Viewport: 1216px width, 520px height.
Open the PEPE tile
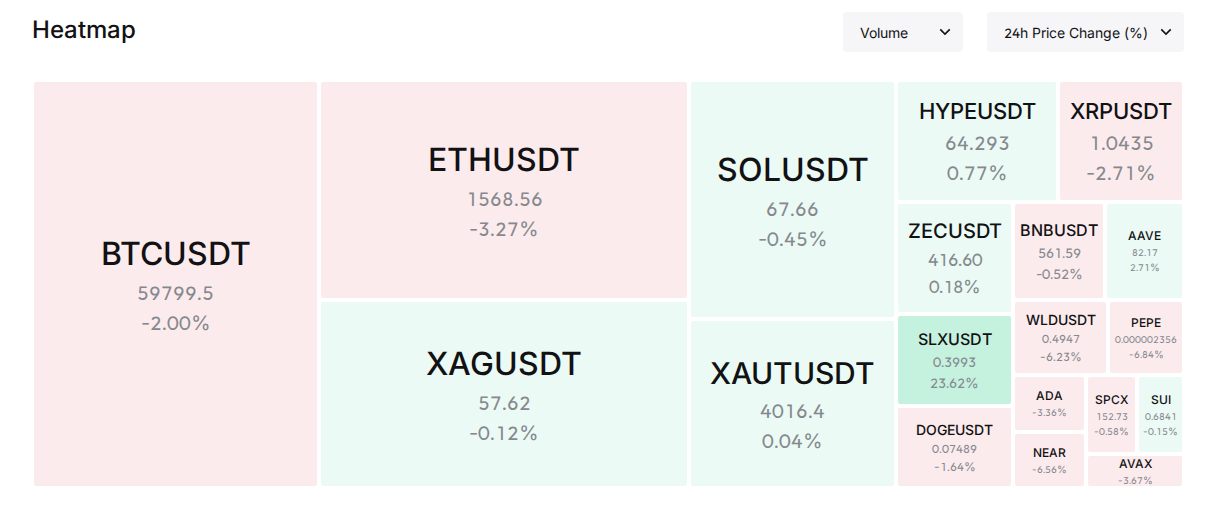click(x=1146, y=338)
